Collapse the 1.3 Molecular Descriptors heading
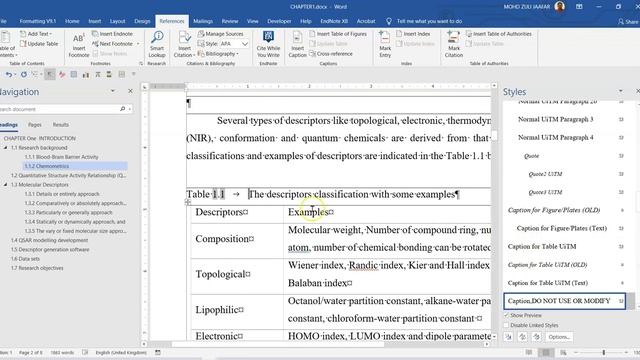This screenshot has height=360, width=640. (6, 185)
